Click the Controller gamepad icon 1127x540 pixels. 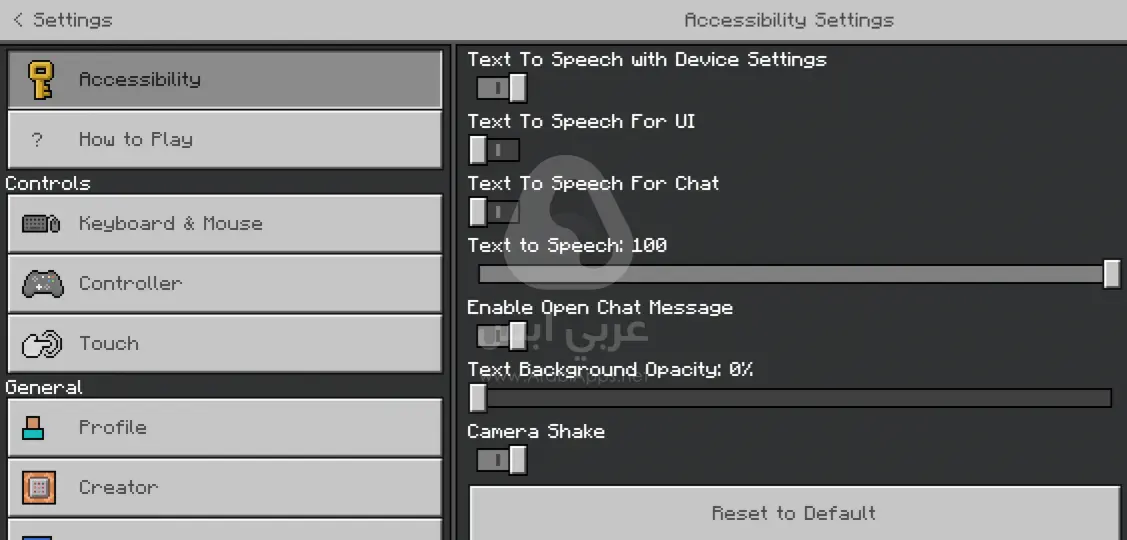click(x=42, y=284)
